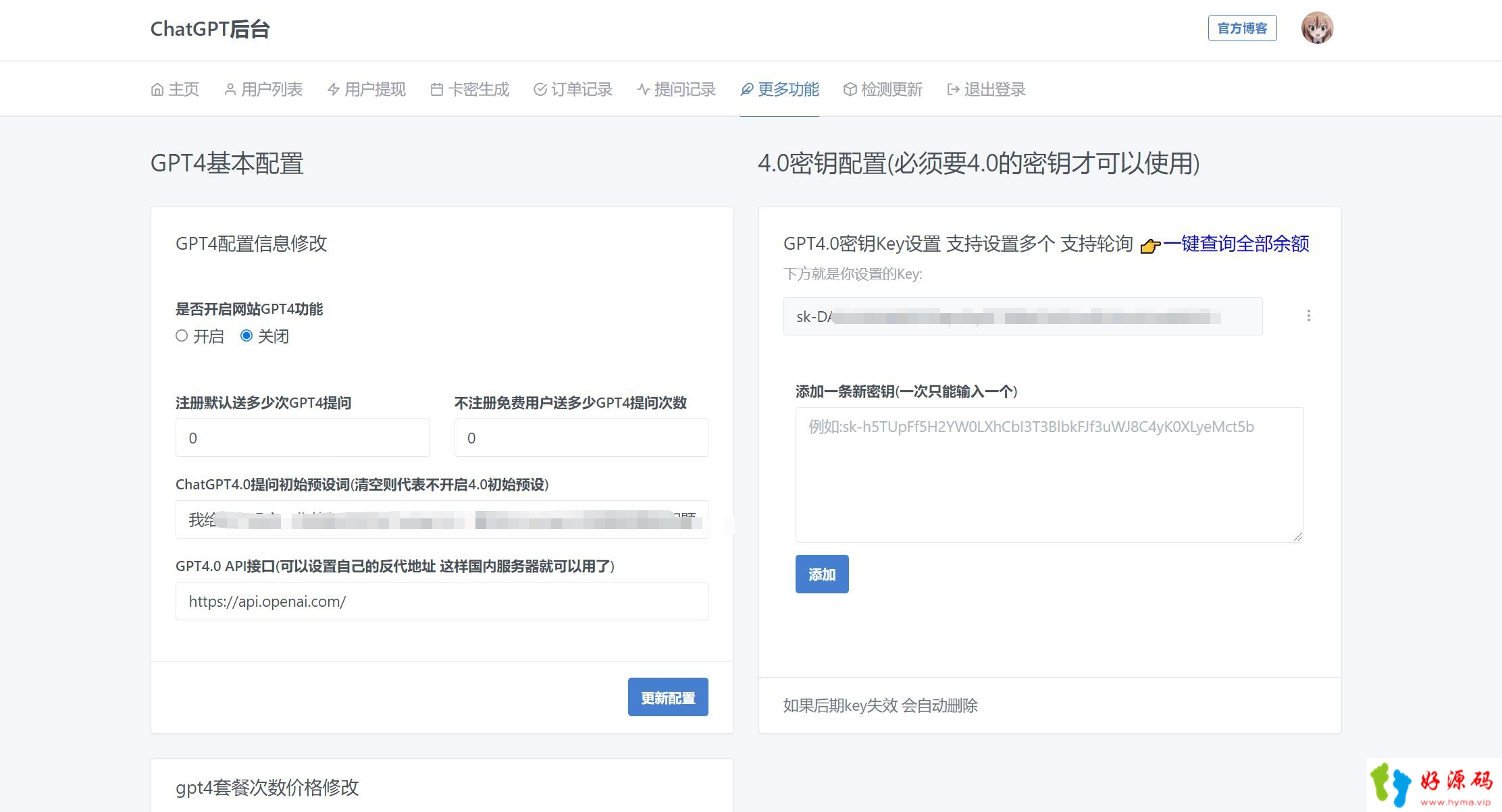
Task: Click the lightning icon beside 用户提现
Action: pyautogui.click(x=333, y=89)
